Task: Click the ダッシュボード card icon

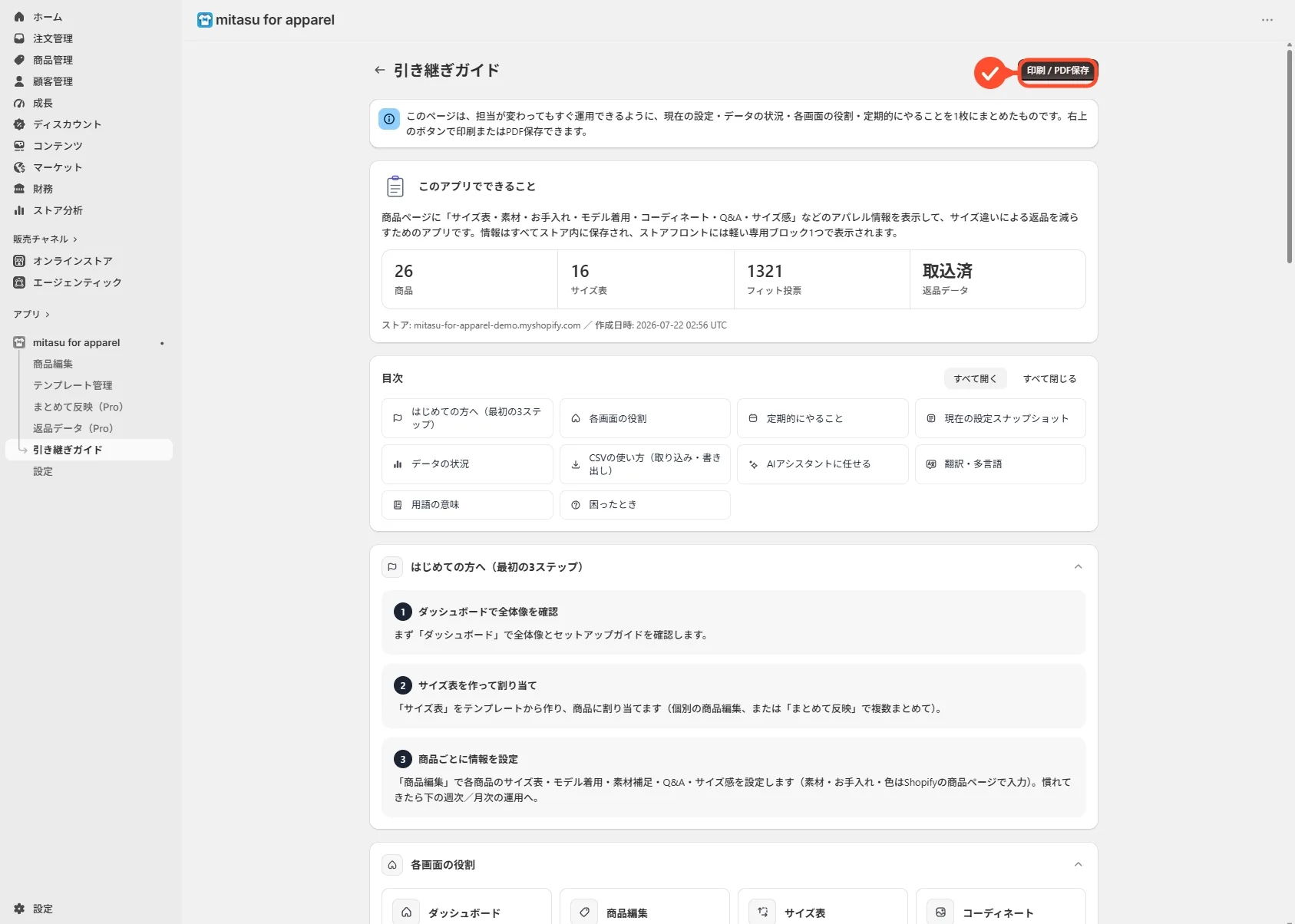Action: [x=406, y=912]
